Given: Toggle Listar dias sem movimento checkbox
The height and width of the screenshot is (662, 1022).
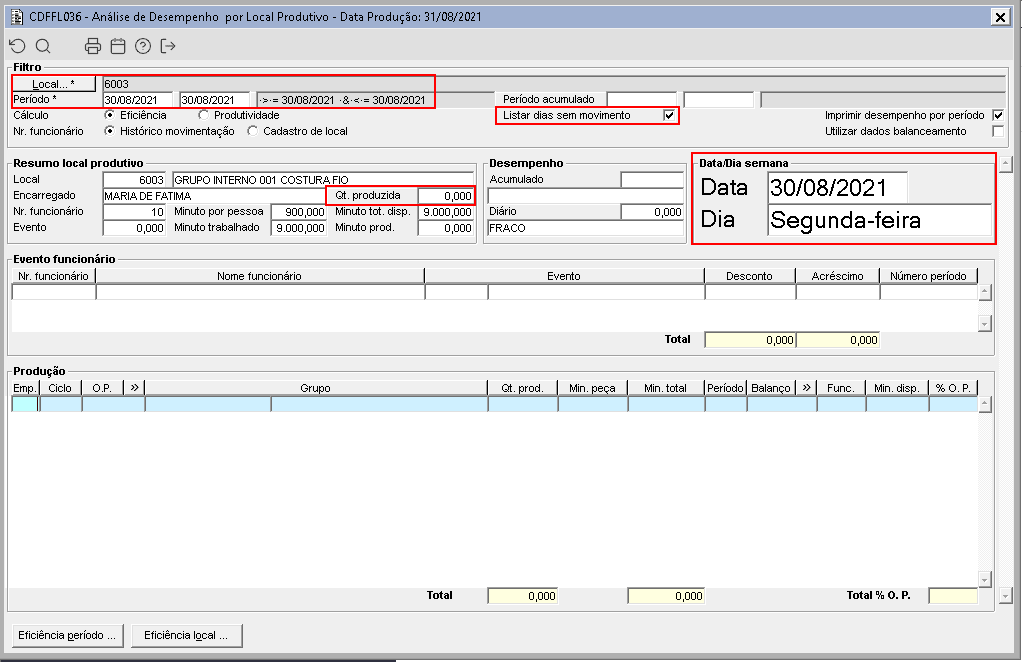Looking at the screenshot, I should [x=669, y=115].
